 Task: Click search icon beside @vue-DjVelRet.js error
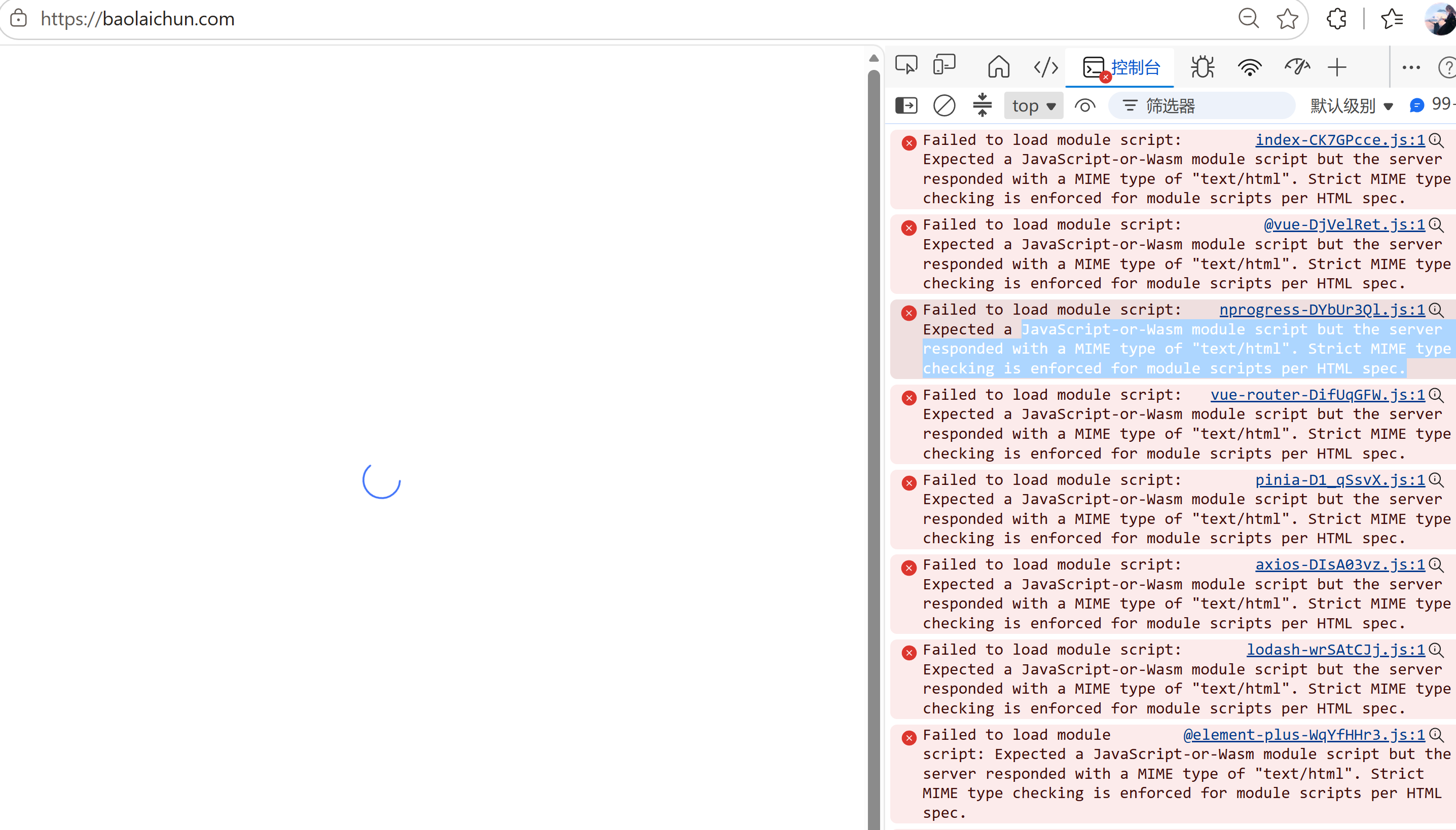tap(1436, 226)
